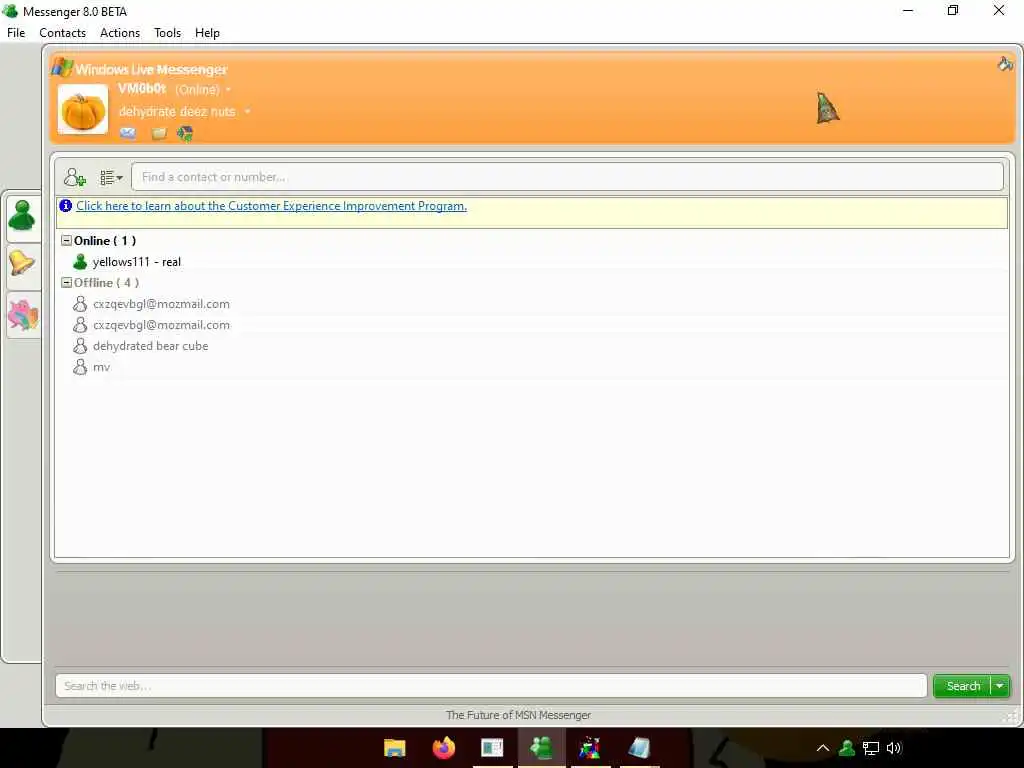The image size is (1024, 768).
Task: Open the Search button dropdown arrow
Action: pos(1000,686)
